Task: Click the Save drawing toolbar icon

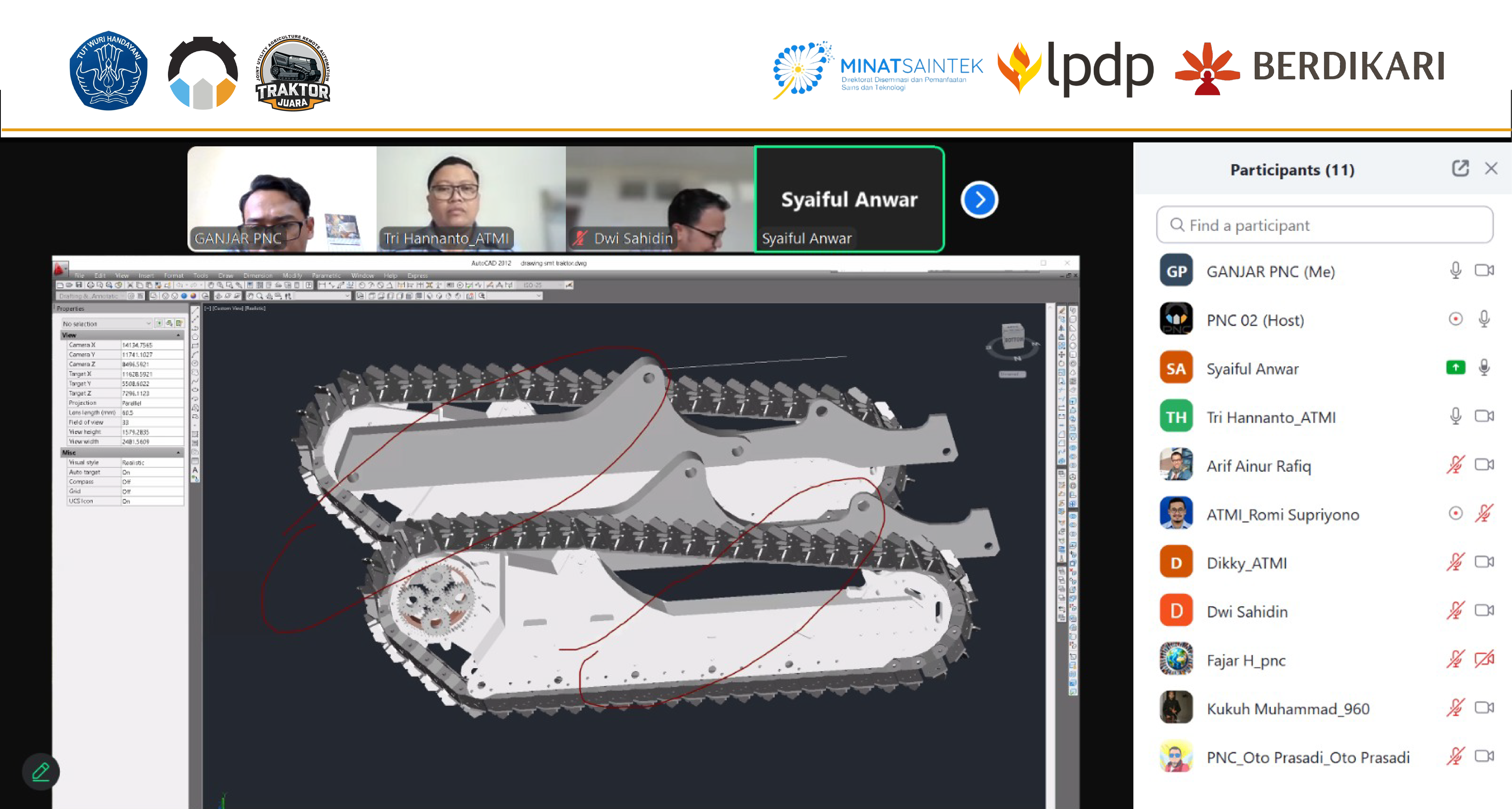Action: pyautogui.click(x=79, y=285)
